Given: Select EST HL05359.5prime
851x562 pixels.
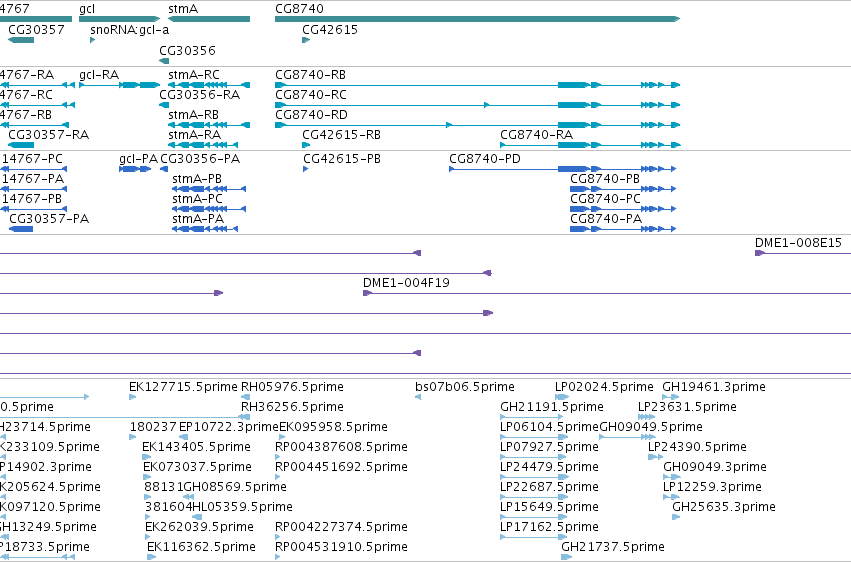Looking at the screenshot, I should pos(197,518).
